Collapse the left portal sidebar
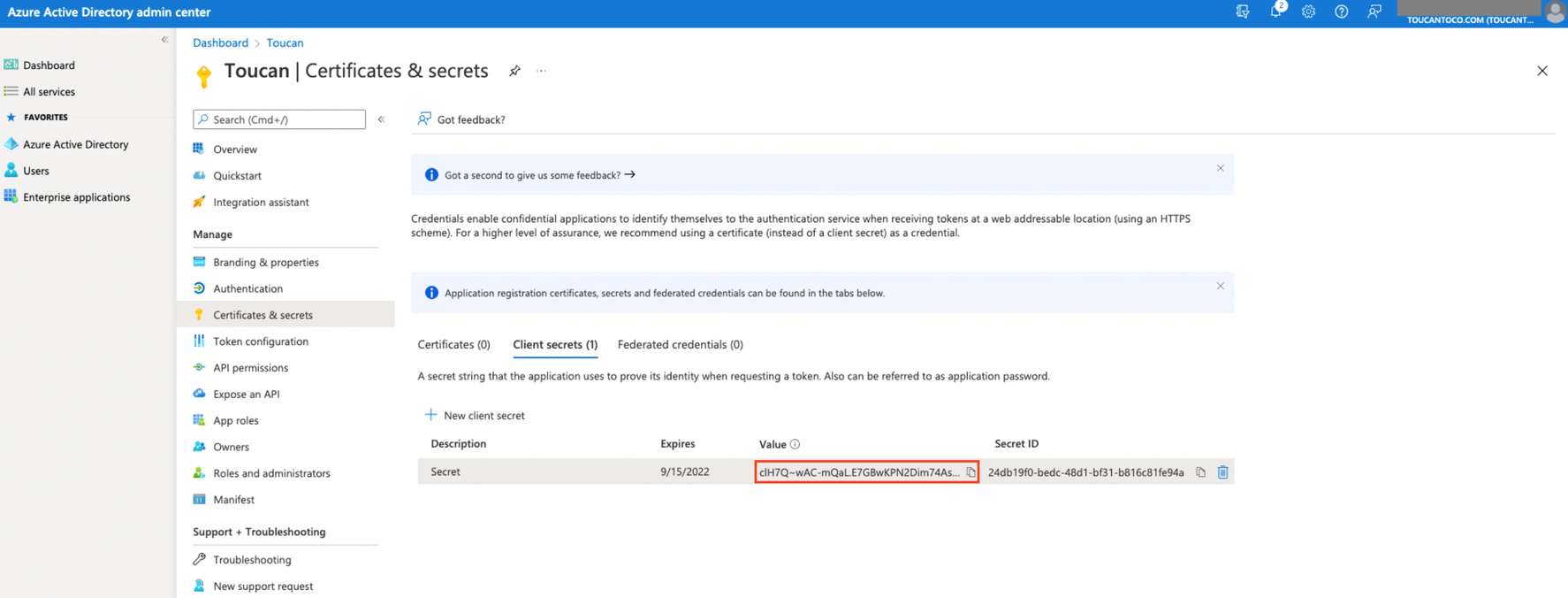Viewport: 1568px width, 598px height. click(164, 40)
